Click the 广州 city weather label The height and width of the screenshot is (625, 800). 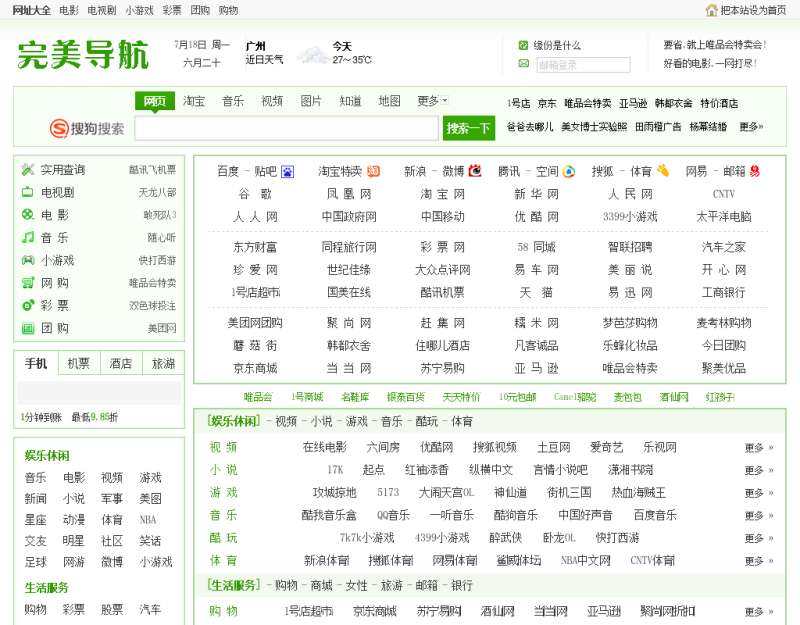click(x=256, y=46)
